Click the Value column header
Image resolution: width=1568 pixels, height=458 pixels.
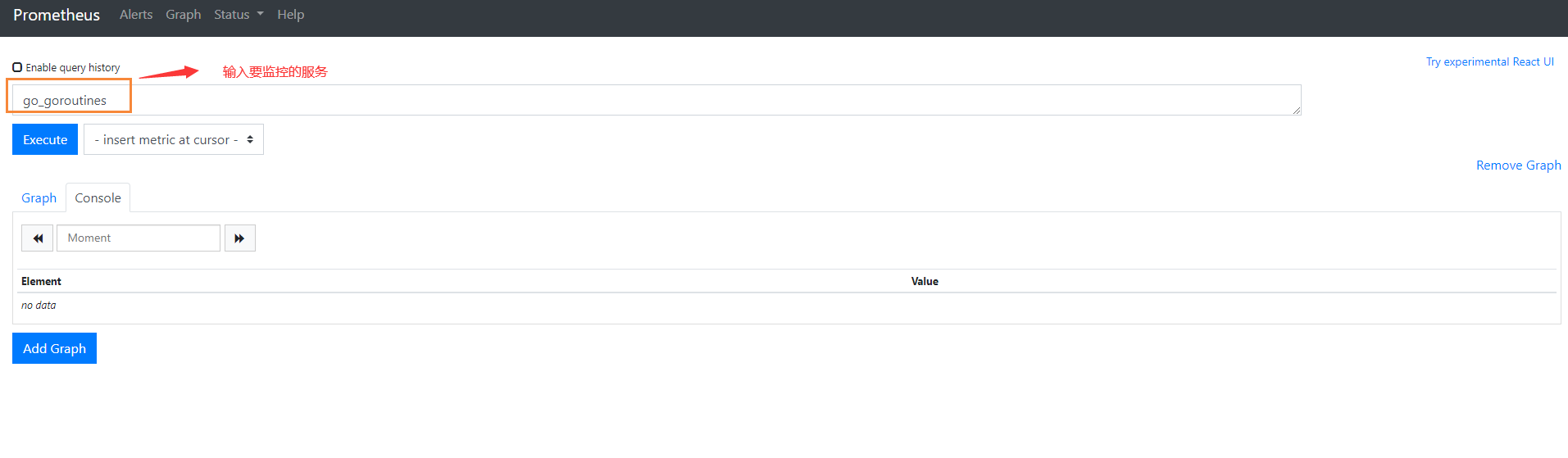coord(925,281)
